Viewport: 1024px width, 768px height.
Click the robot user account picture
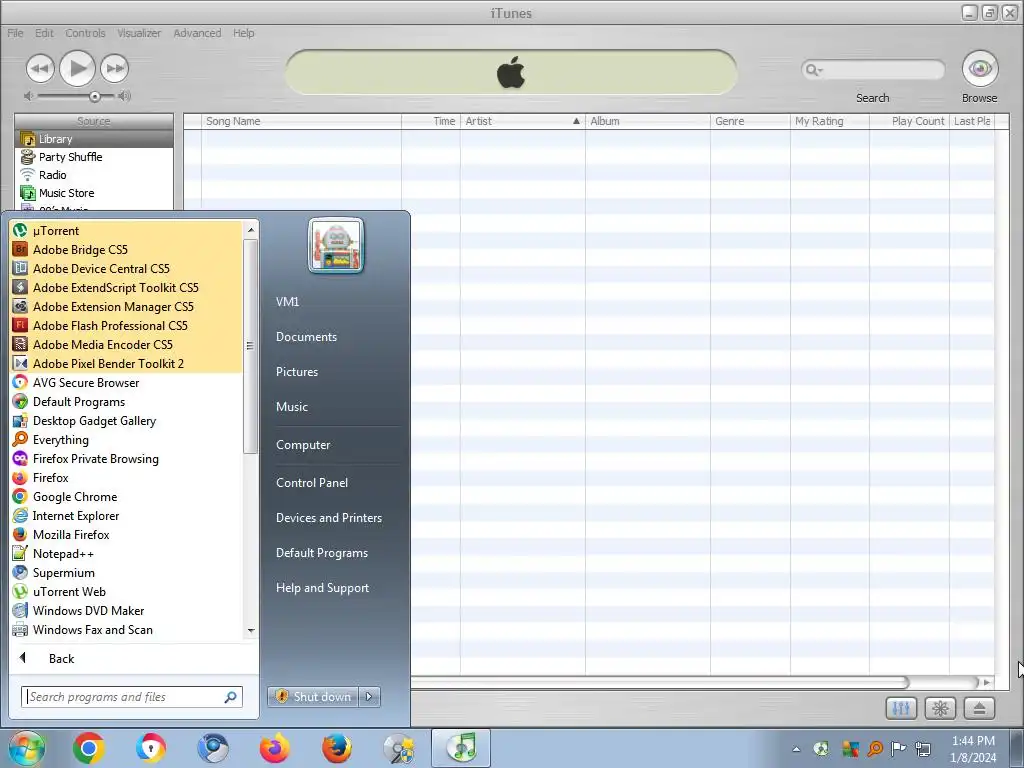coord(336,246)
